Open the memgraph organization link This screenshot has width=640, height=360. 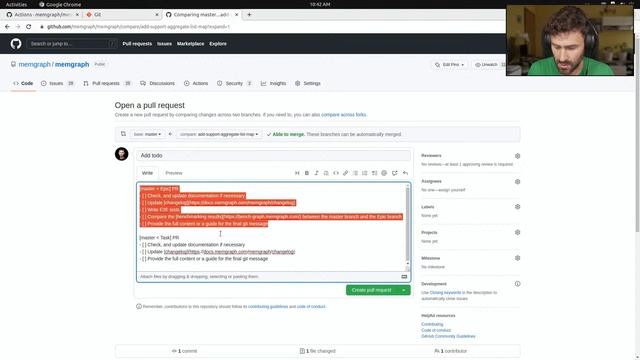coord(34,64)
